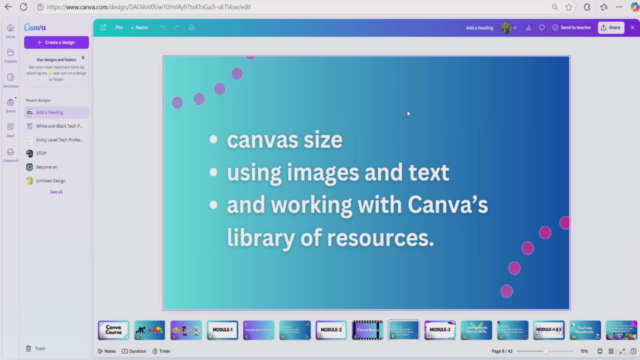Close the editor with the X icon
Image resolution: width=640 pixels, height=360 pixels.
(632, 28)
